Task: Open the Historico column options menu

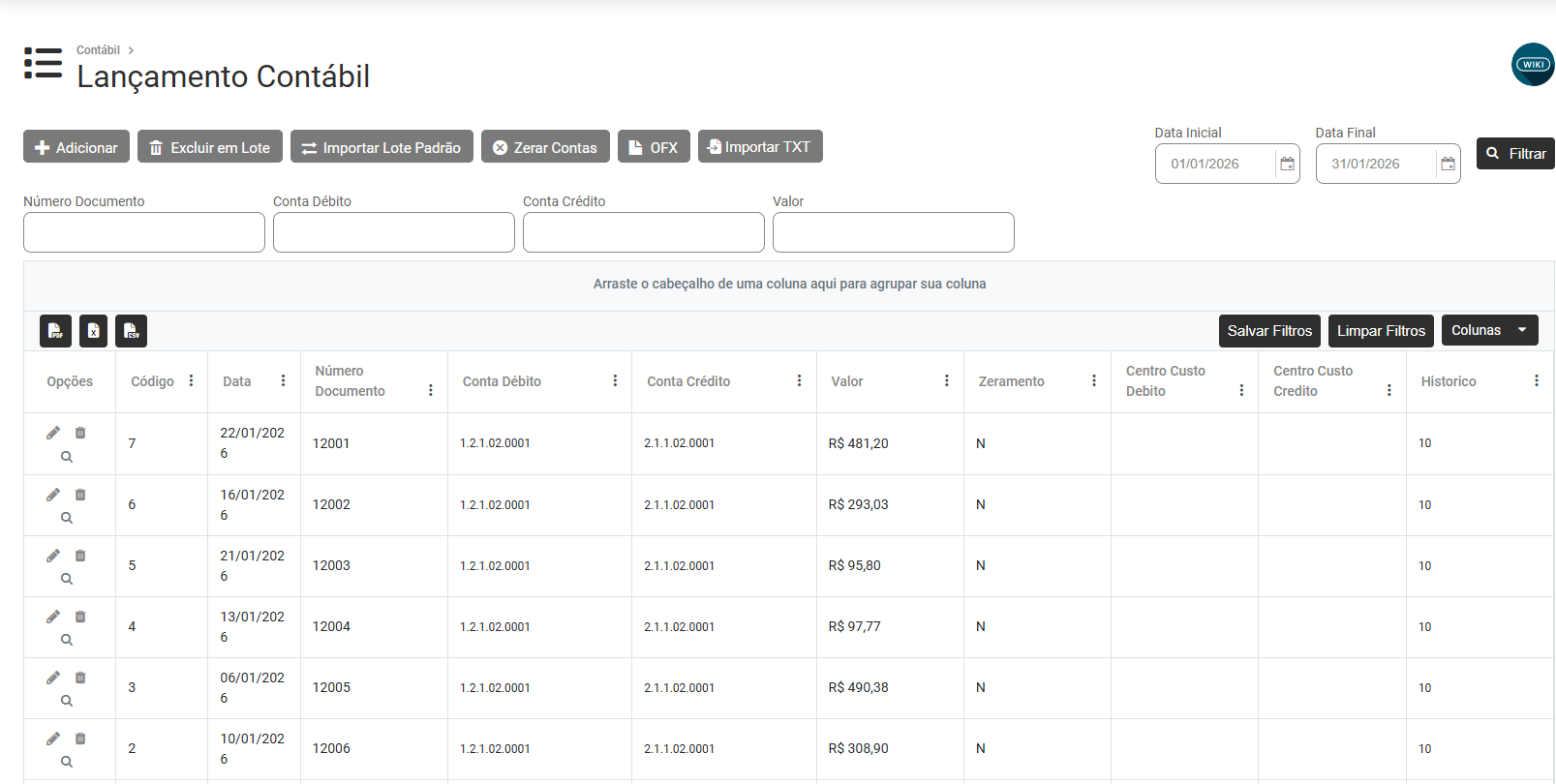Action: (1537, 380)
